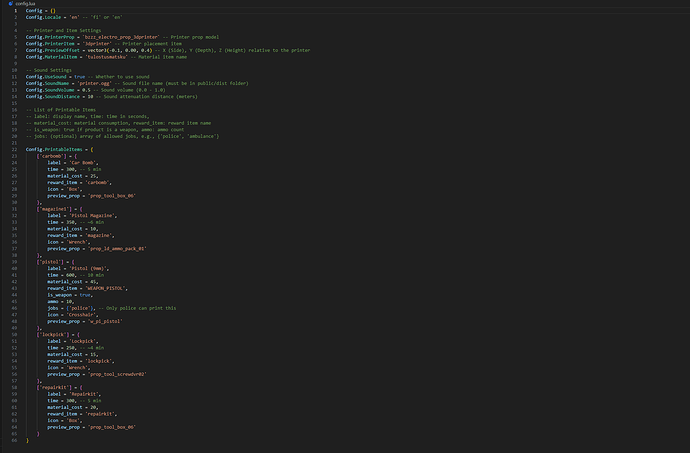Click the Config.Locale = 'en' setting
Viewport: 690px width, 453px height.
point(52,17)
